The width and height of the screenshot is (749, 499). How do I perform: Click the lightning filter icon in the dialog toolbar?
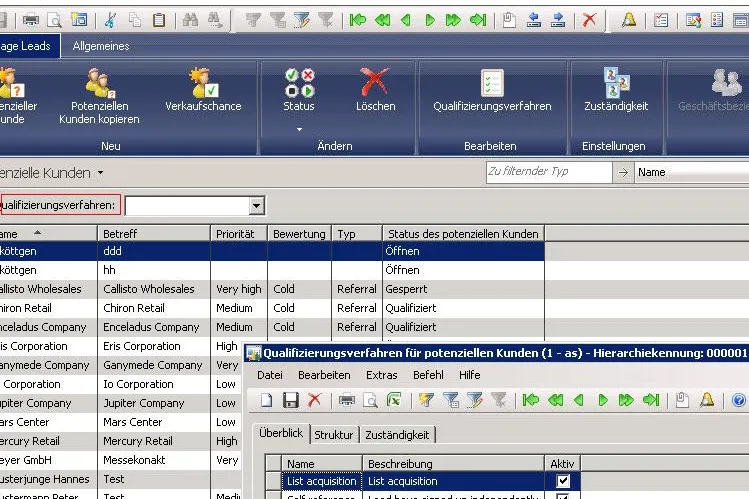(x=426, y=400)
